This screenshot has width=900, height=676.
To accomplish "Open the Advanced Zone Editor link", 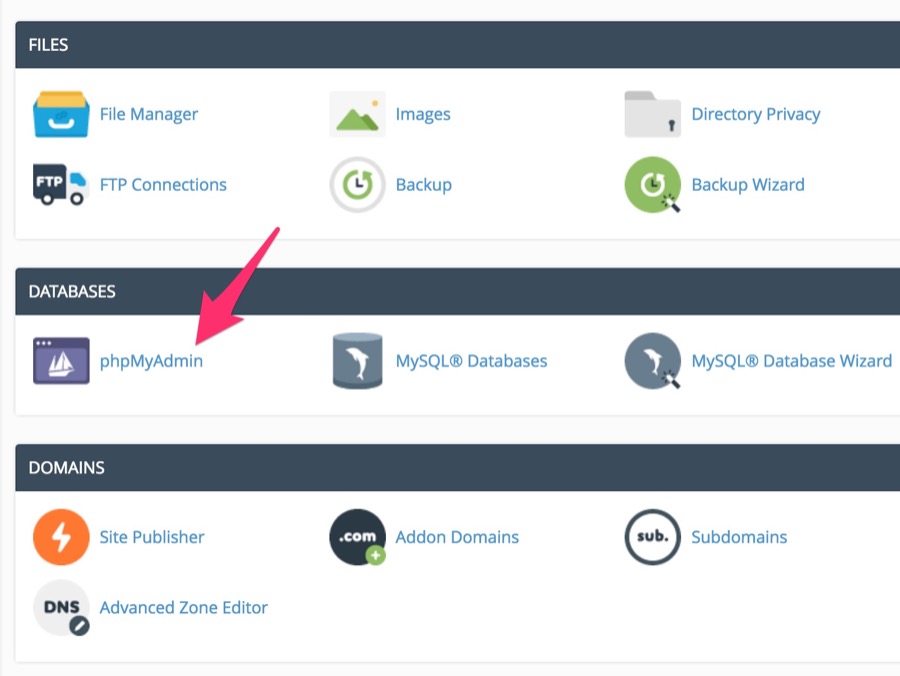I will 183,608.
